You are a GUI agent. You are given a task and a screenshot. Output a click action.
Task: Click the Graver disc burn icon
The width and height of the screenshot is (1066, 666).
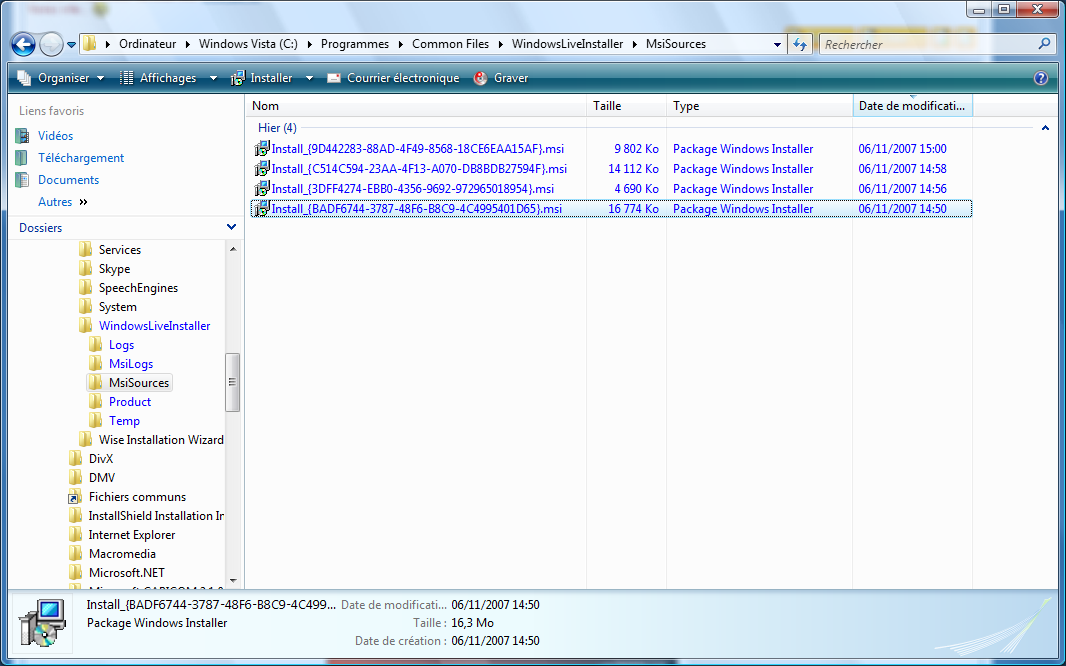click(481, 78)
